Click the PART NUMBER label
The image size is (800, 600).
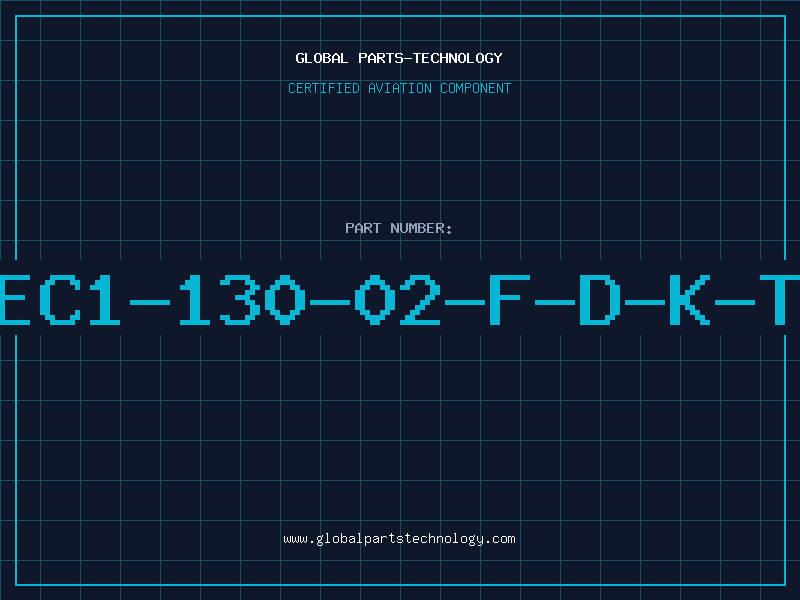399,228
